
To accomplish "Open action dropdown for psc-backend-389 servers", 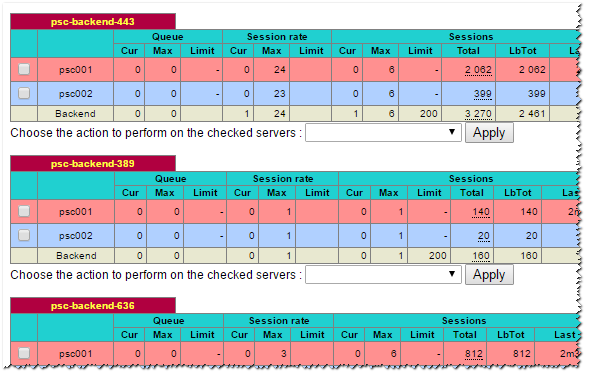I will pyautogui.click(x=383, y=275).
